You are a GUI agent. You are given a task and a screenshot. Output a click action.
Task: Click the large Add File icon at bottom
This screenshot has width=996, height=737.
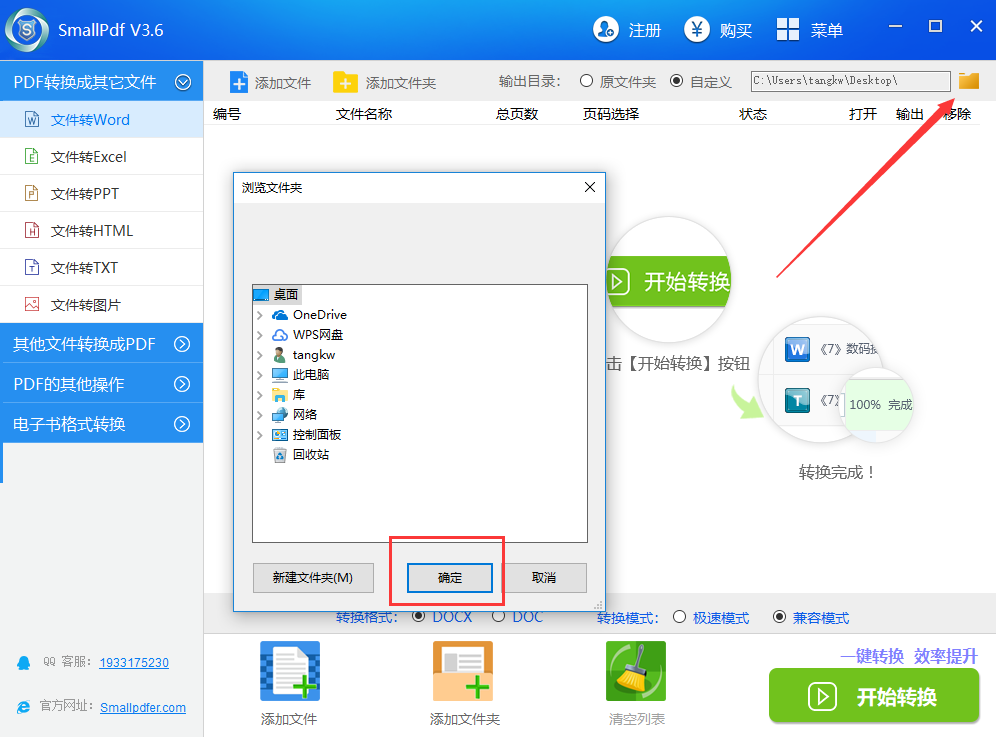(x=289, y=671)
